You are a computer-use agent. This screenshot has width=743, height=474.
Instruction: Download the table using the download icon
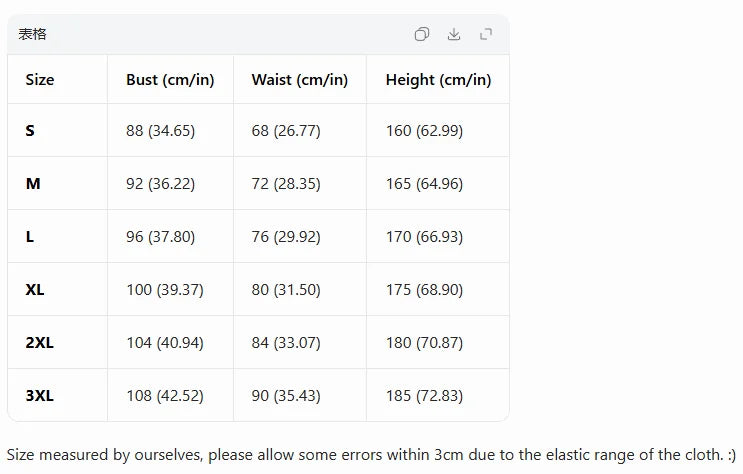coord(454,34)
